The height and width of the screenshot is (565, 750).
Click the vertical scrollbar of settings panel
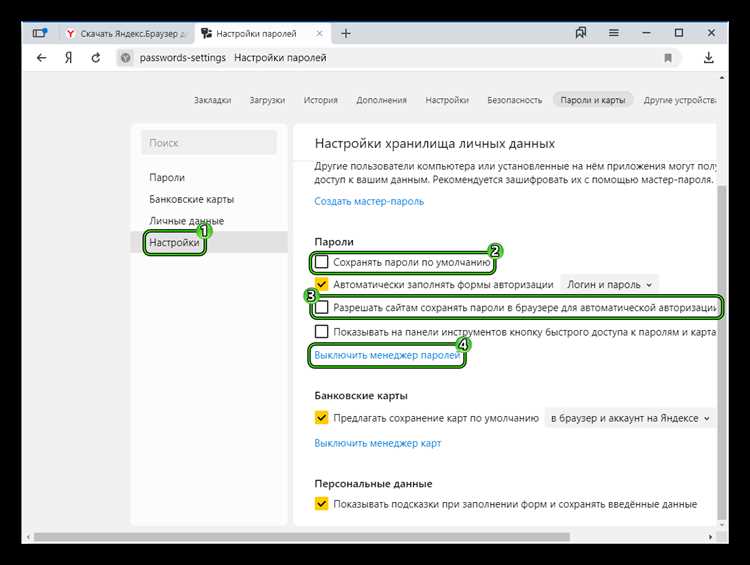pos(722,352)
